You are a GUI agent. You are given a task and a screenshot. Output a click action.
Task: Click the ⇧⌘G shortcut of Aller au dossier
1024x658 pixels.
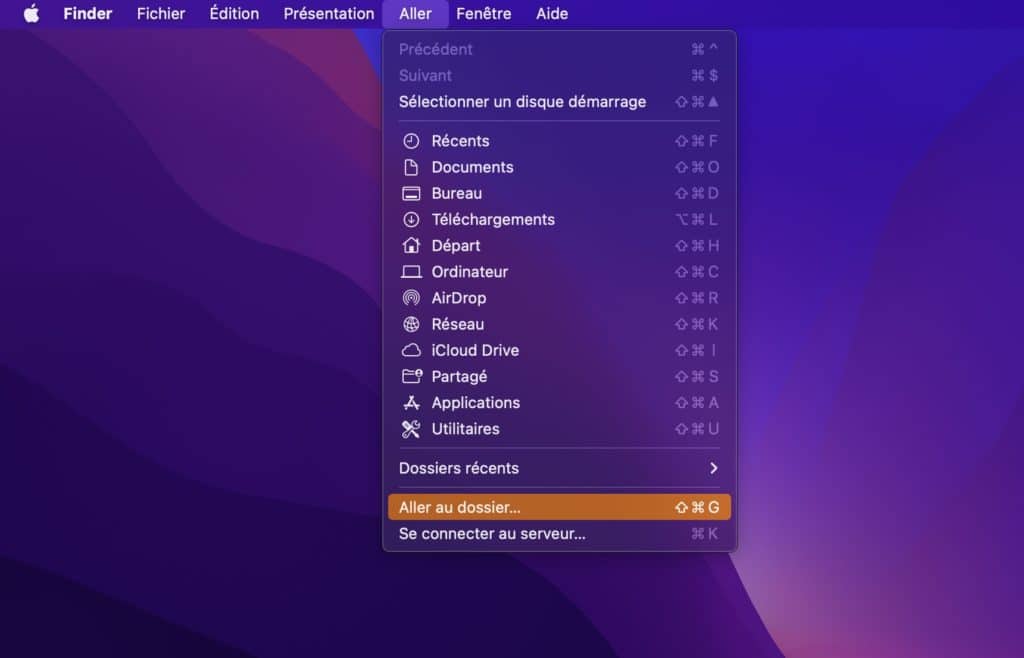[x=697, y=507]
